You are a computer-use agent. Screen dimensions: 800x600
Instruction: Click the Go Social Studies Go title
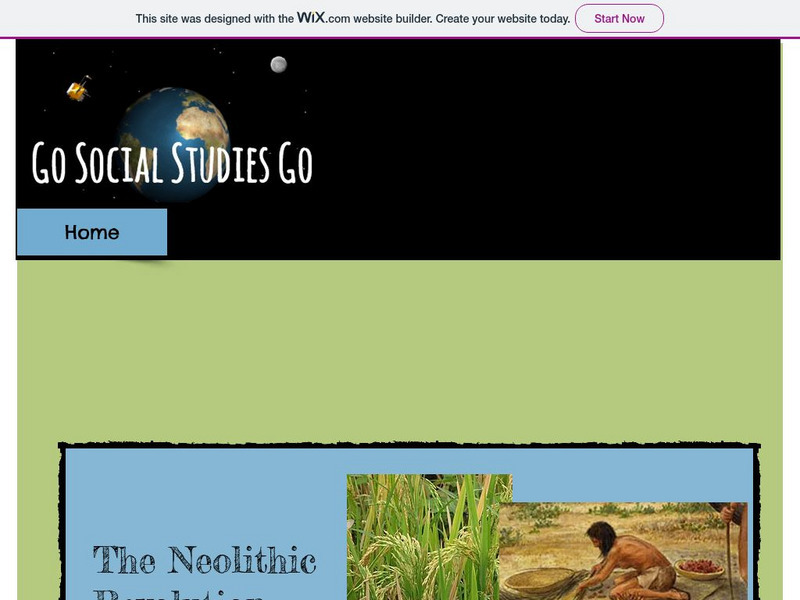[x=172, y=163]
